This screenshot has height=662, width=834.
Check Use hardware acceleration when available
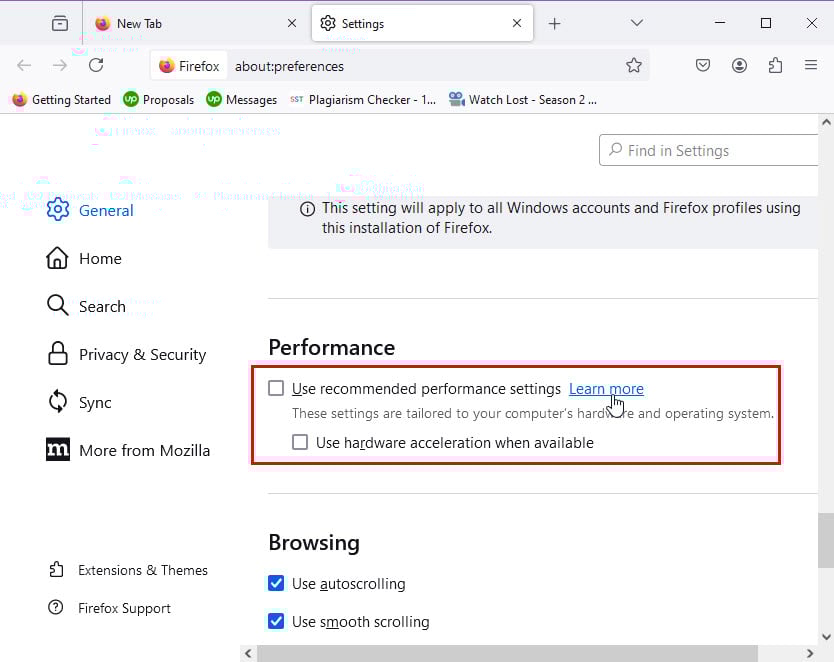(x=300, y=441)
